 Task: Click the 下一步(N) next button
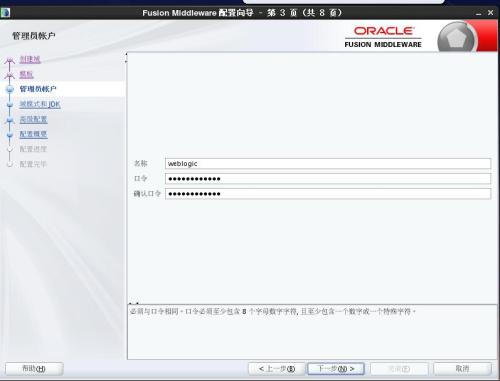pyautogui.click(x=336, y=369)
